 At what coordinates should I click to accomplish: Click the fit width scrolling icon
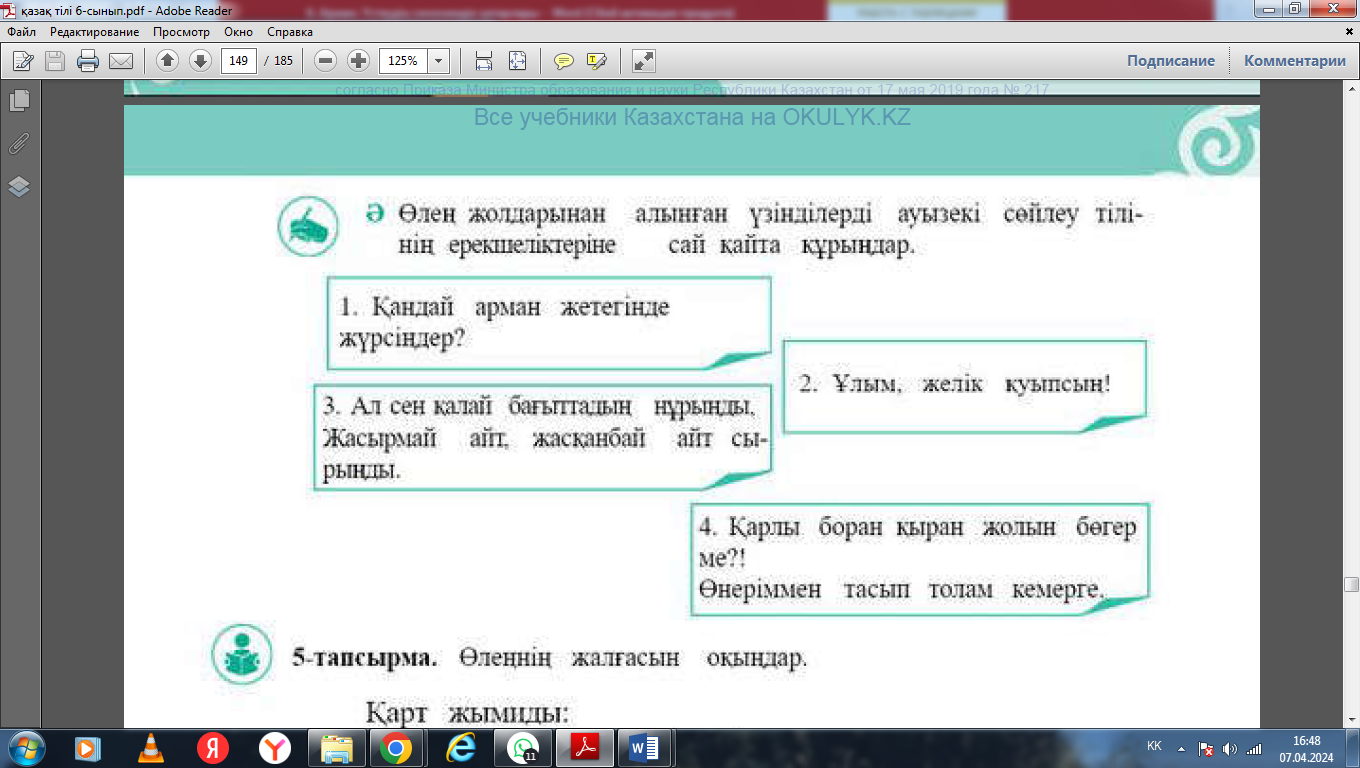click(x=484, y=61)
